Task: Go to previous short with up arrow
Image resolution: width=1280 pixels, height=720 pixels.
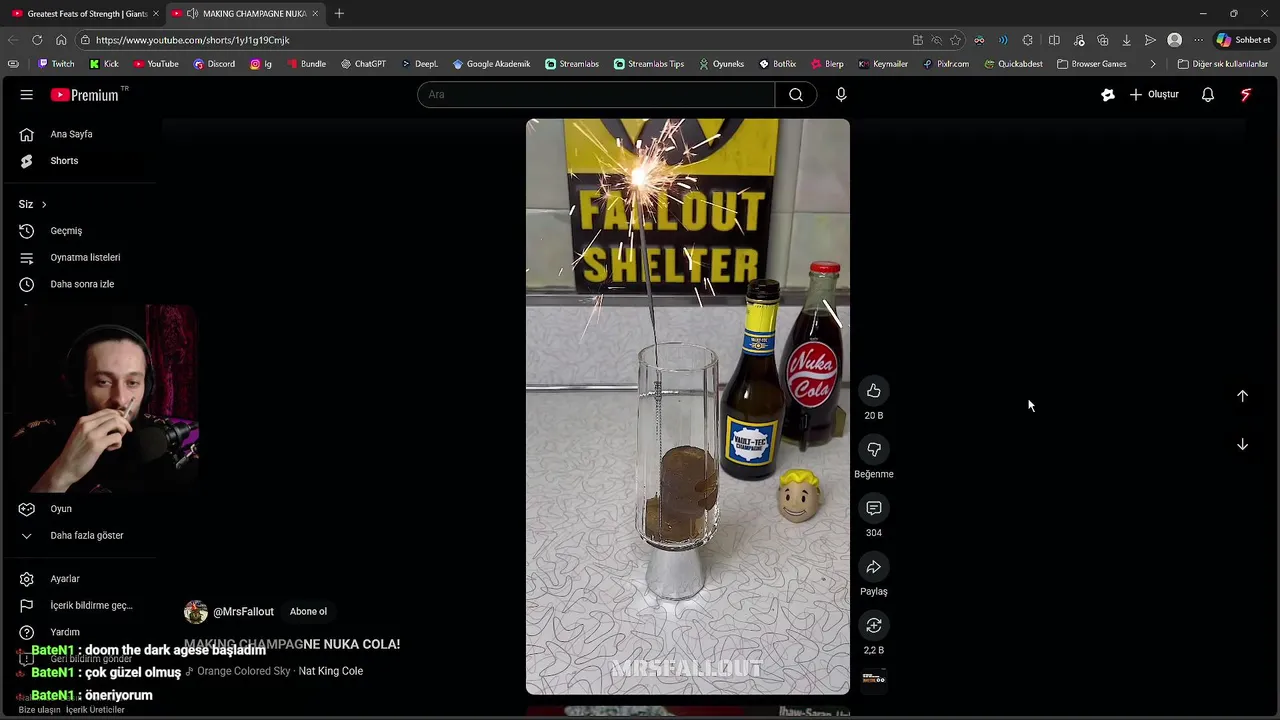Action: [1242, 396]
